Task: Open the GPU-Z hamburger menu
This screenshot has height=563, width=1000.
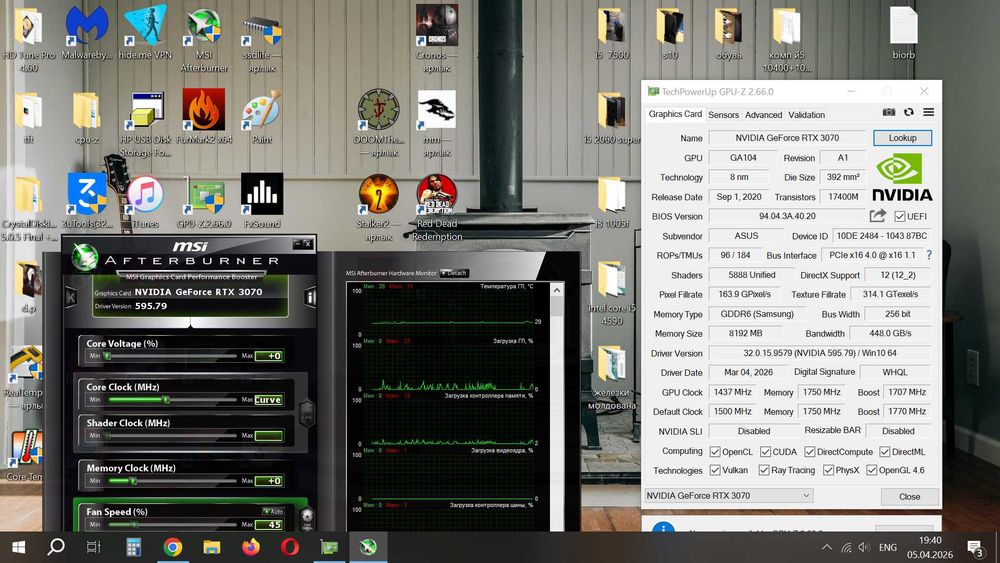Action: (x=929, y=112)
